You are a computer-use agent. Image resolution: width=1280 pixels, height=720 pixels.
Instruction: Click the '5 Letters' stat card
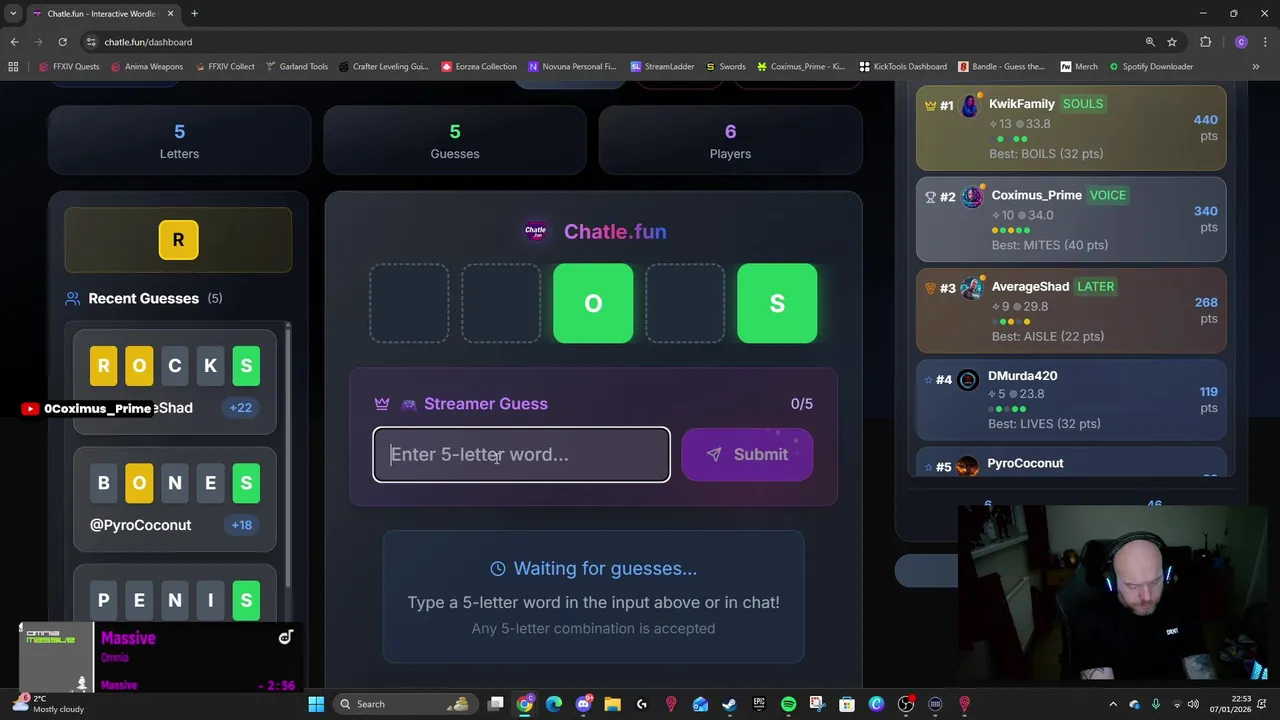[x=179, y=141]
